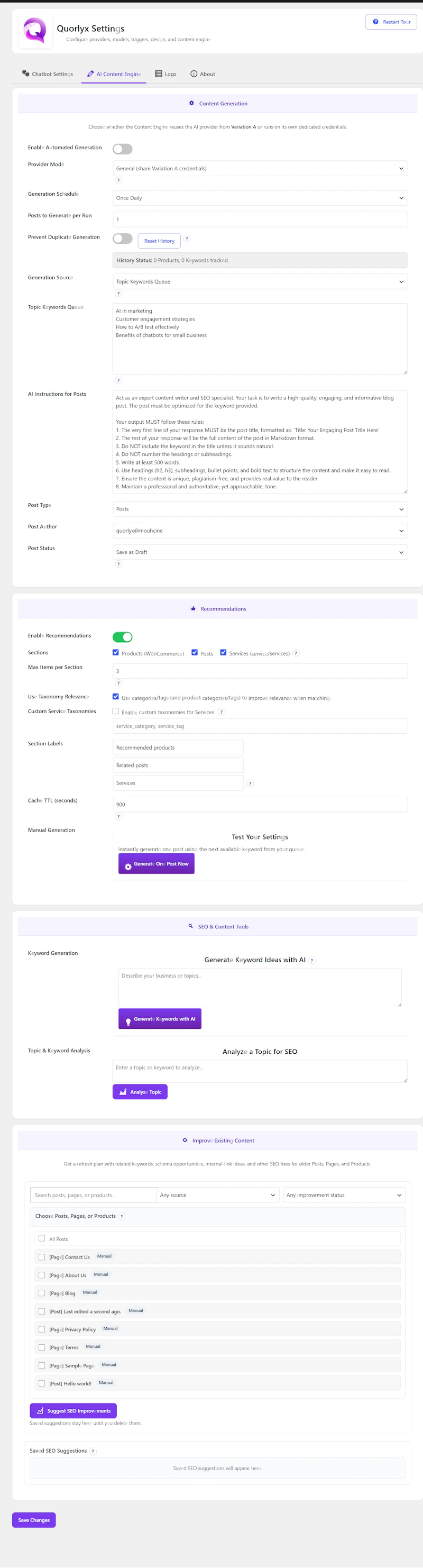Click Search posts, pages, or products field

(x=93, y=1195)
